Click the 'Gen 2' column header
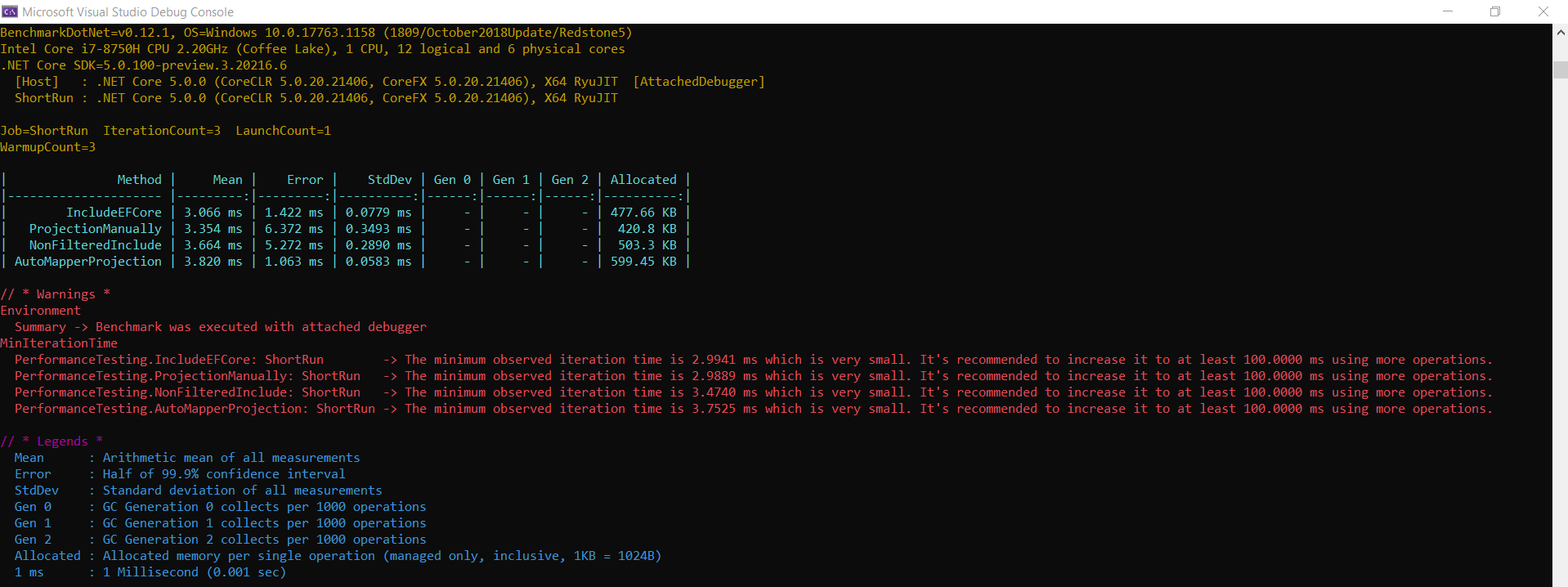1568x587 pixels. coord(570,180)
